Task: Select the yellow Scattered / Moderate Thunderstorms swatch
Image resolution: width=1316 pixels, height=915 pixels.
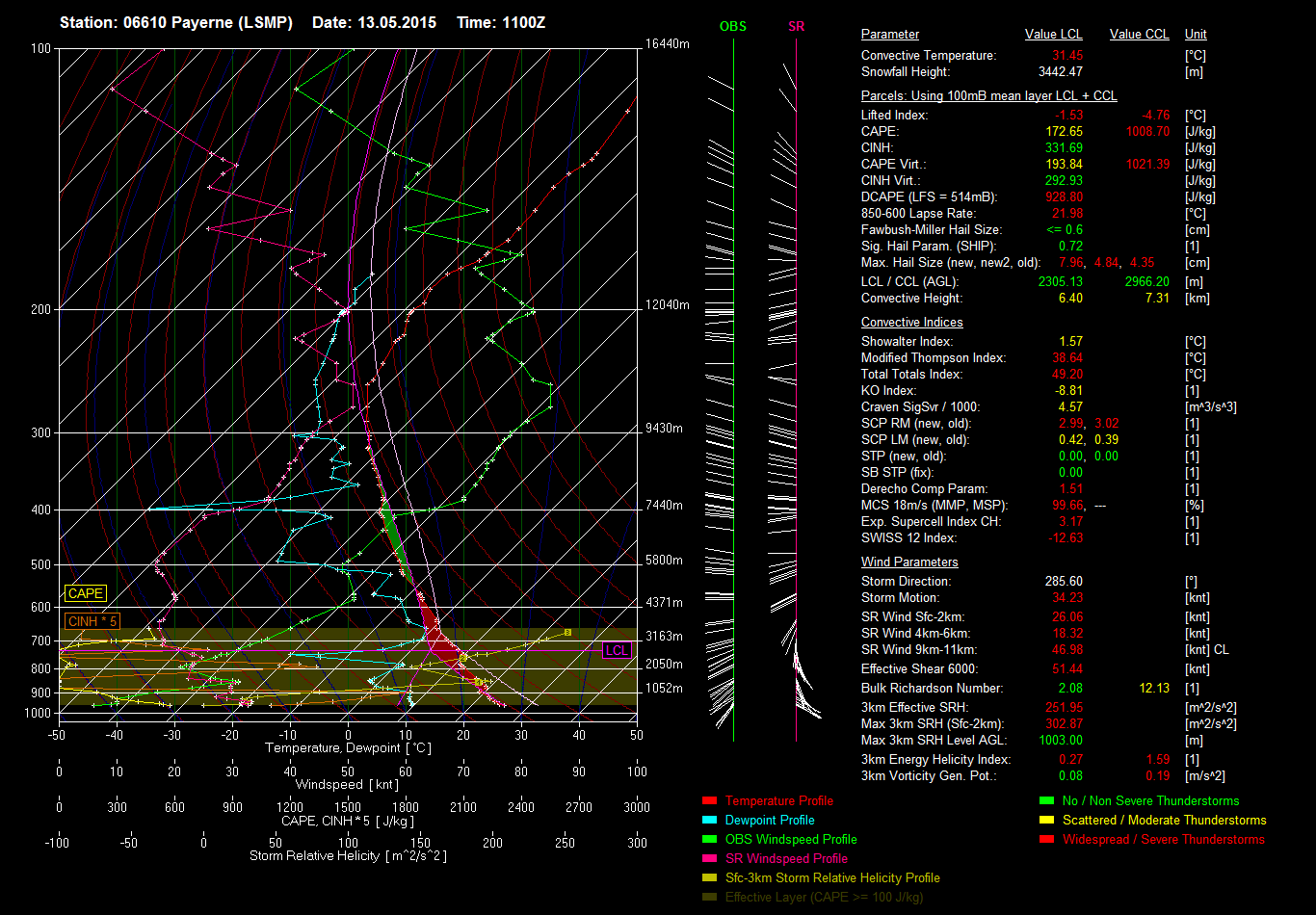Action: click(x=1046, y=821)
